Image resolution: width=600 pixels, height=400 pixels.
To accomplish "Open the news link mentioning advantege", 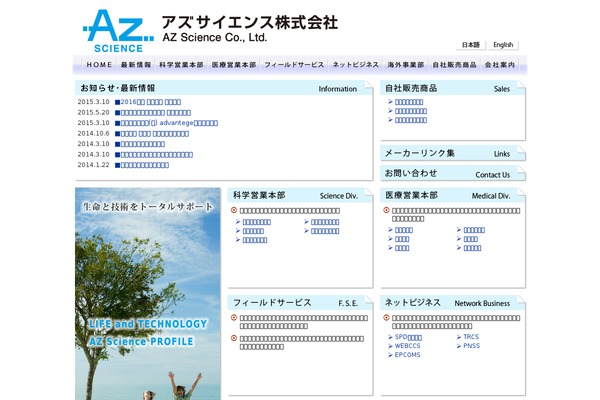I will coord(169,123).
